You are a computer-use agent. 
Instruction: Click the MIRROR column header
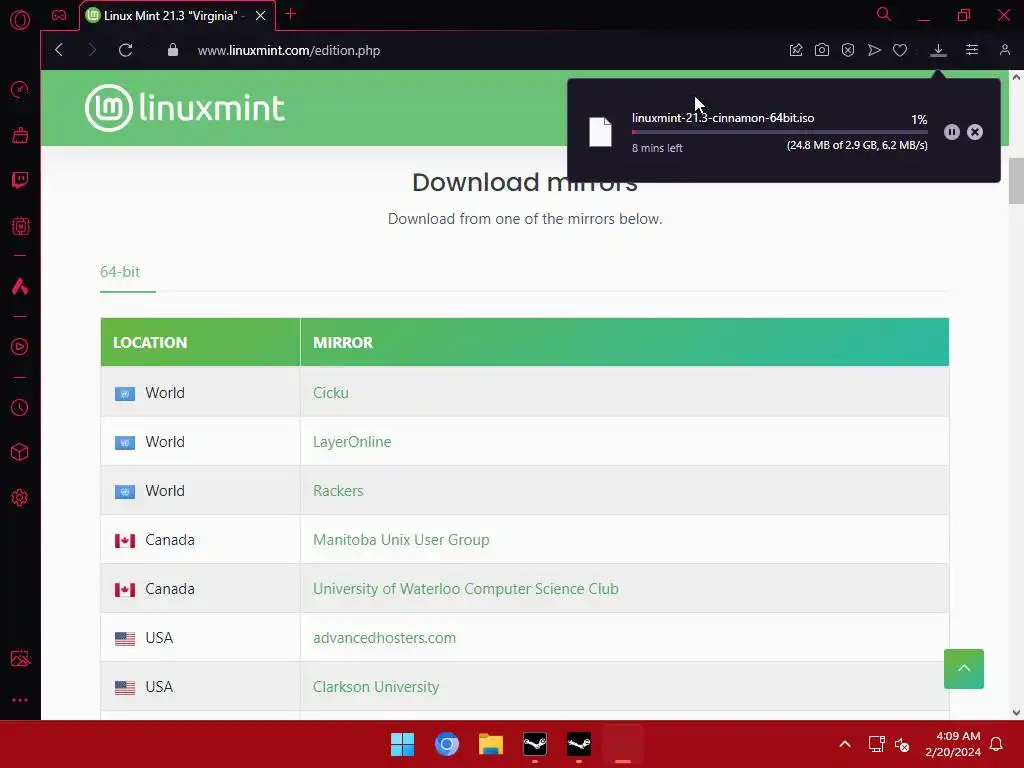click(x=624, y=342)
